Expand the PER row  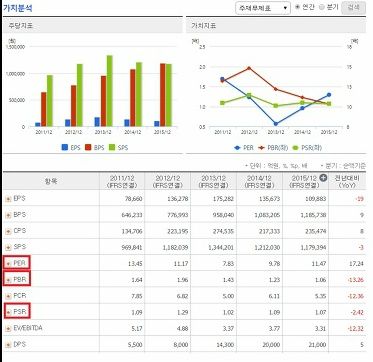click(8, 264)
